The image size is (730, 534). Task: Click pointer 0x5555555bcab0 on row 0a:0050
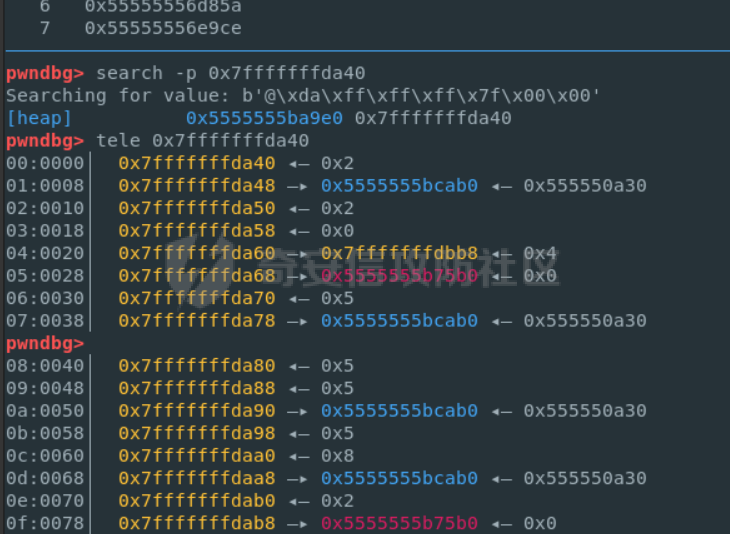[399, 411]
